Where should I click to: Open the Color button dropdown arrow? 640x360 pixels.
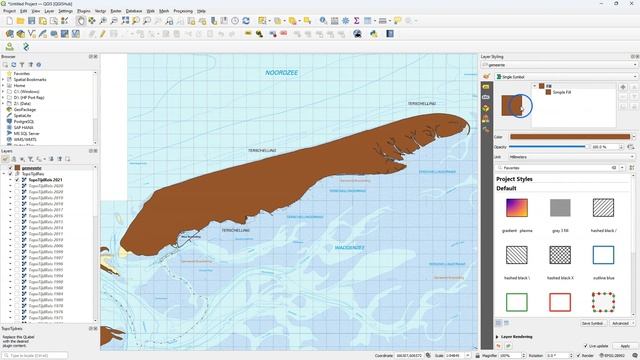click(x=634, y=137)
